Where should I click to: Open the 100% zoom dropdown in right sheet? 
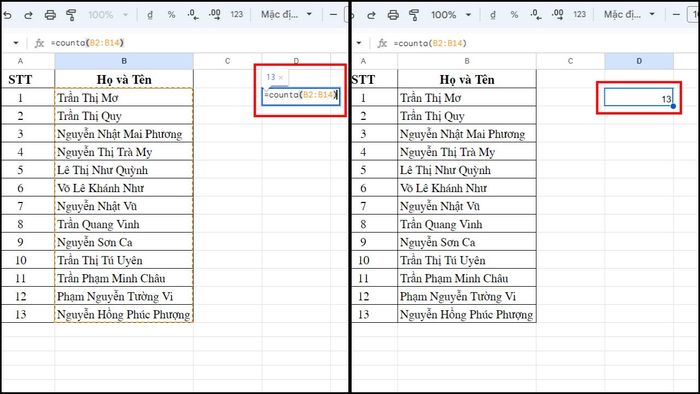click(451, 15)
